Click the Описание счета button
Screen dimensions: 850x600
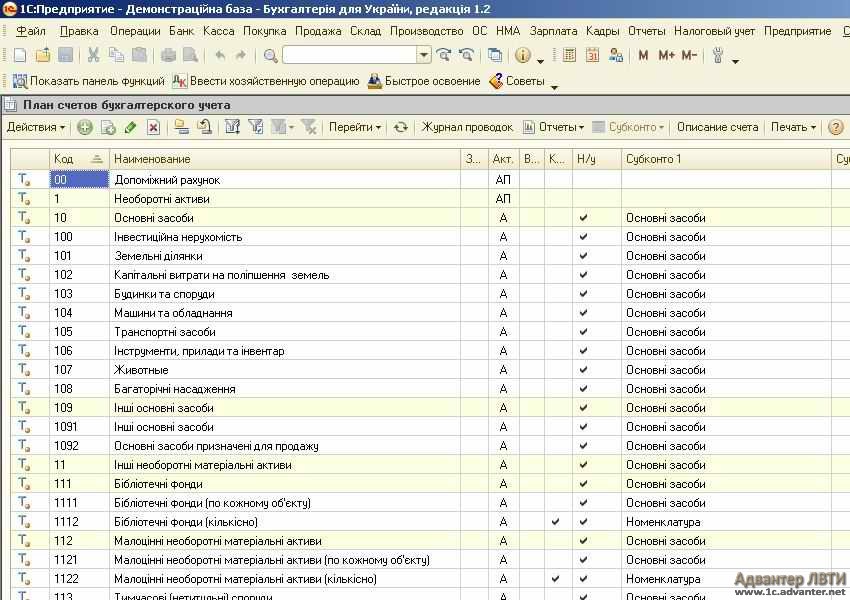(717, 127)
